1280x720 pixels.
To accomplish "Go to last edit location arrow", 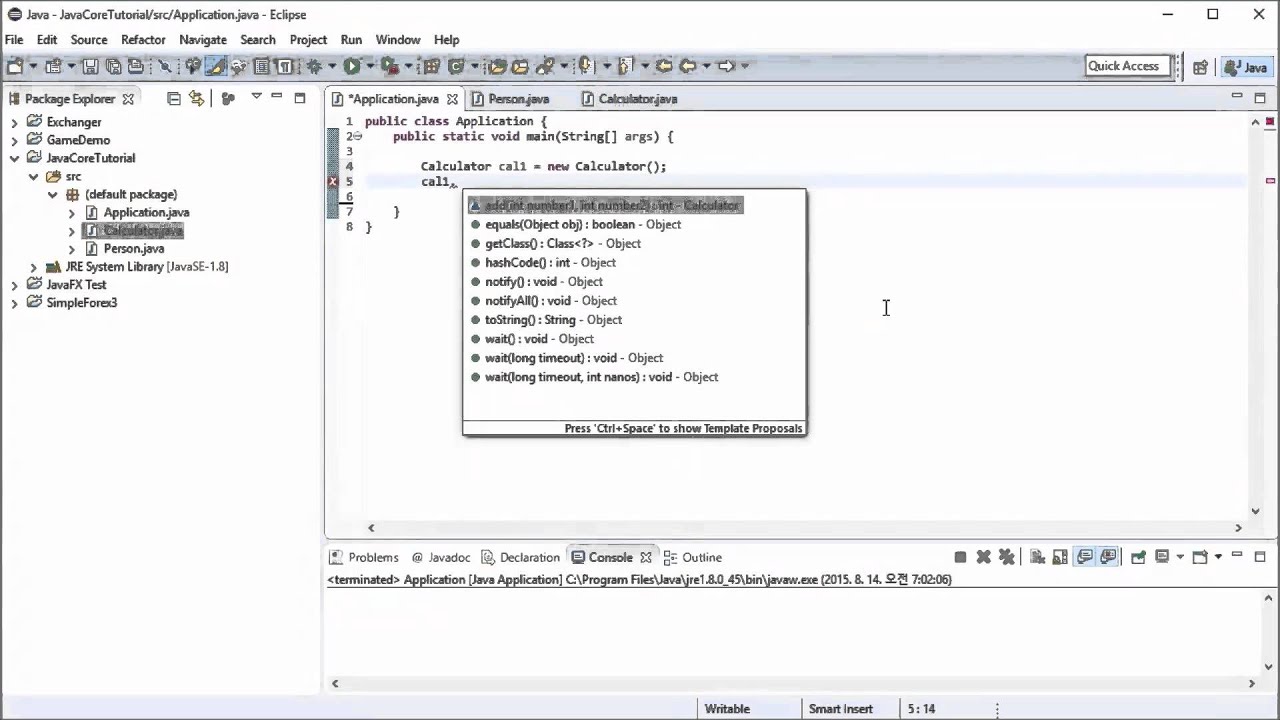I will coord(663,66).
